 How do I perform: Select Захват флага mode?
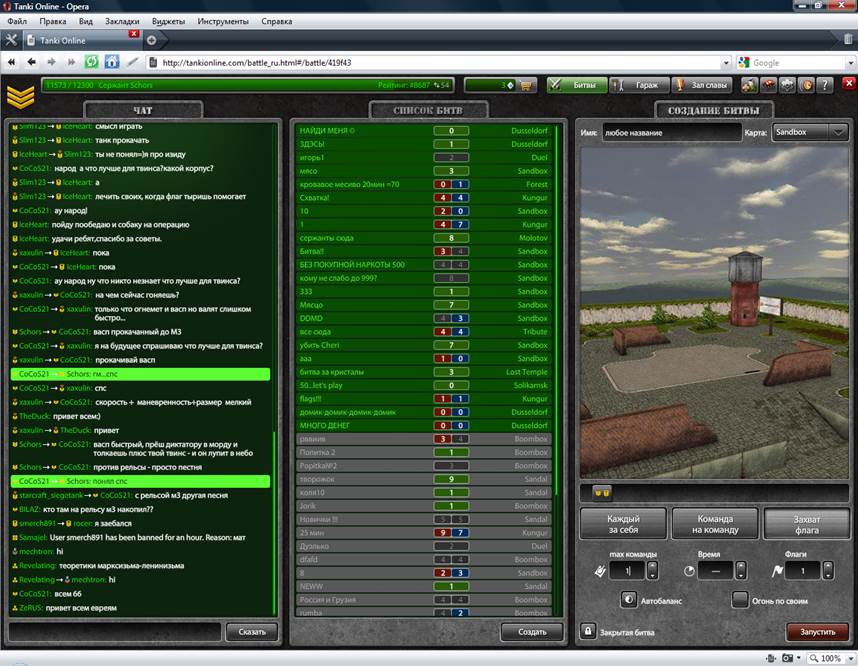807,524
